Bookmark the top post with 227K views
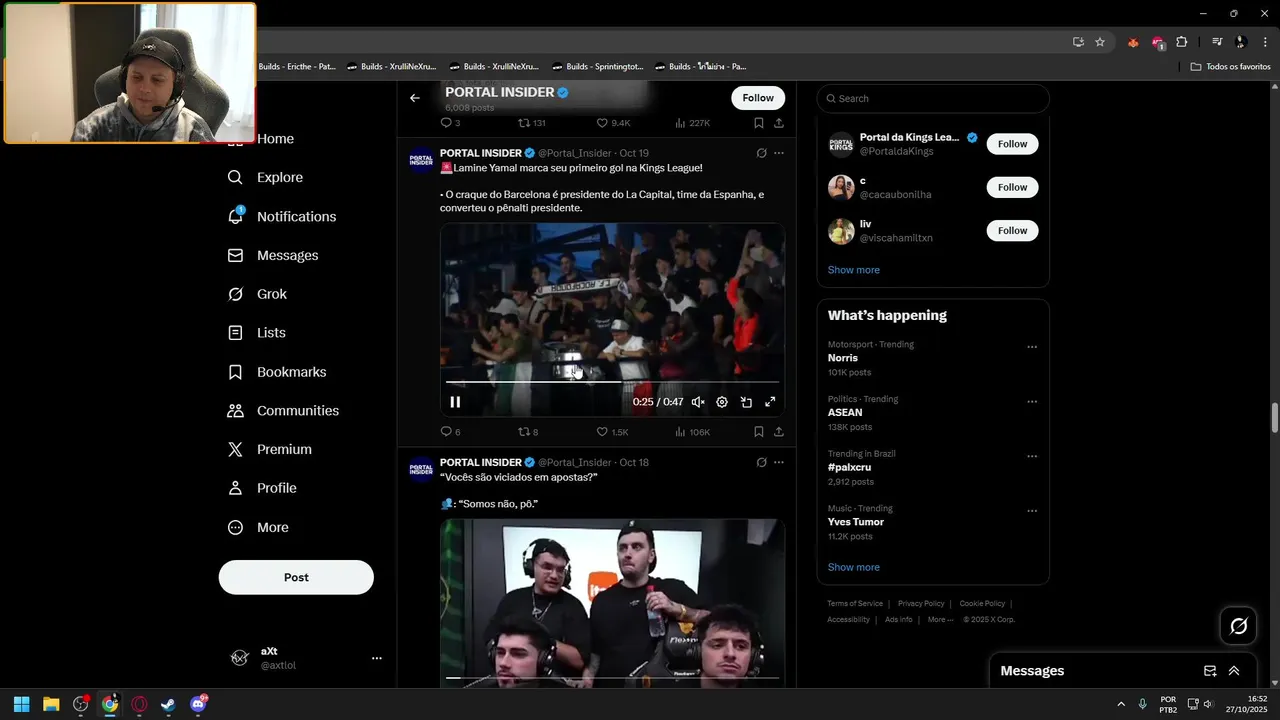 759,123
